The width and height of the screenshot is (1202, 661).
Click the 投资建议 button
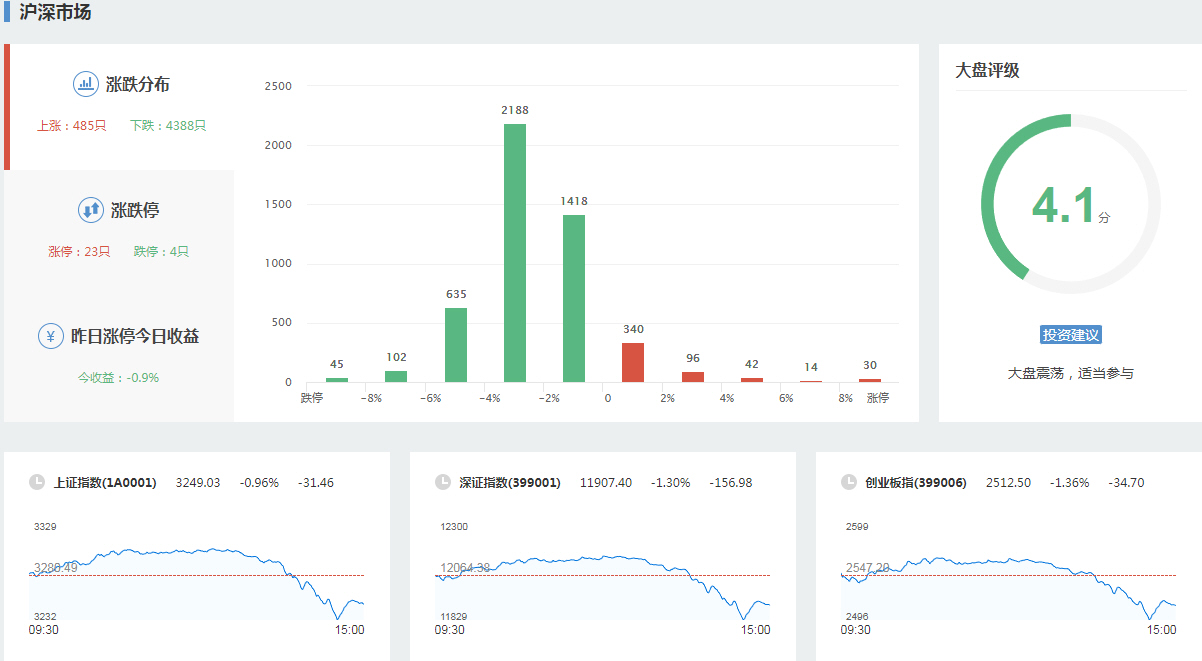(1070, 335)
